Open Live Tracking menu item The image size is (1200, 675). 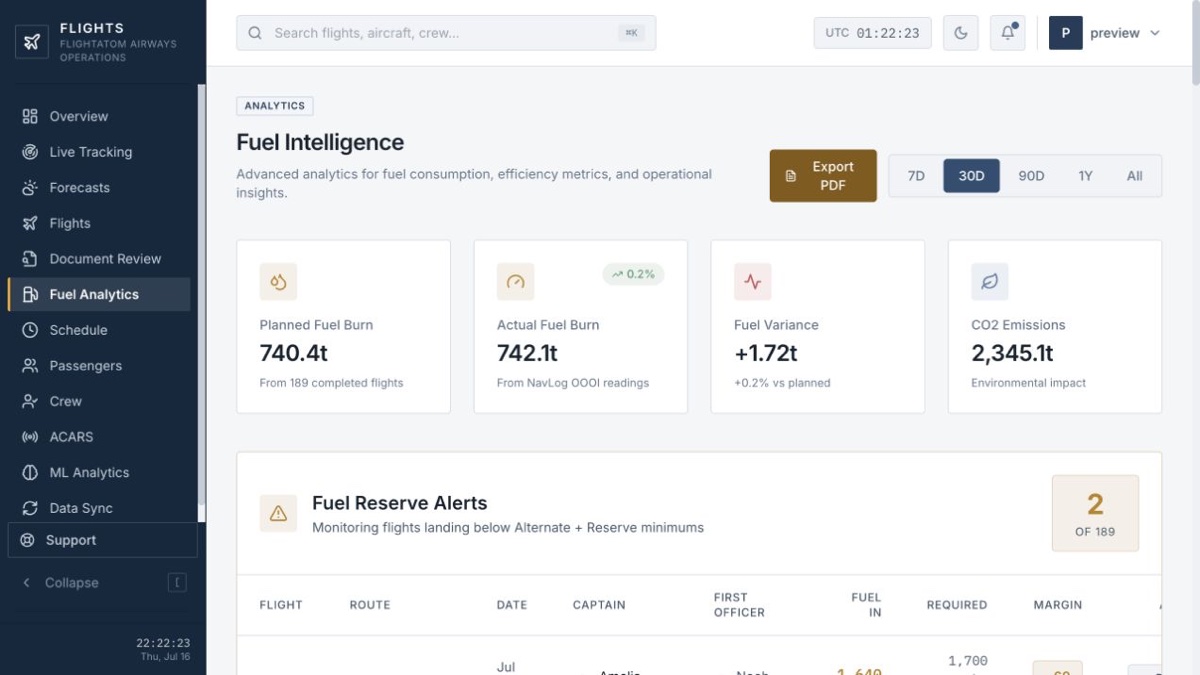click(x=99, y=152)
